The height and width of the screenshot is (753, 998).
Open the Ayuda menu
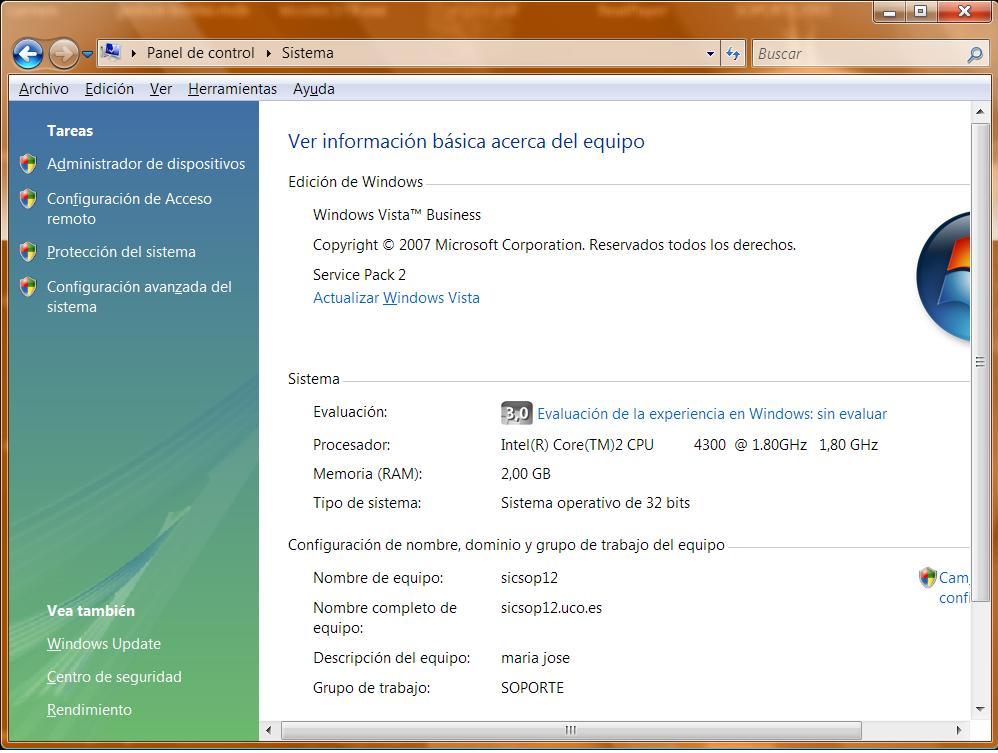pyautogui.click(x=314, y=89)
